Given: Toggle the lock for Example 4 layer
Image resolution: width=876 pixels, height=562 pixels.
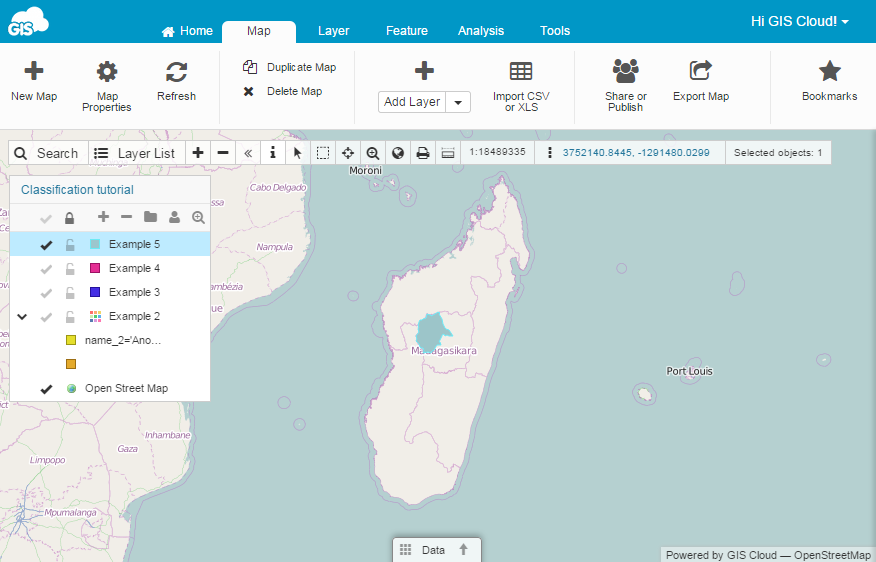Looking at the screenshot, I should click(x=70, y=268).
